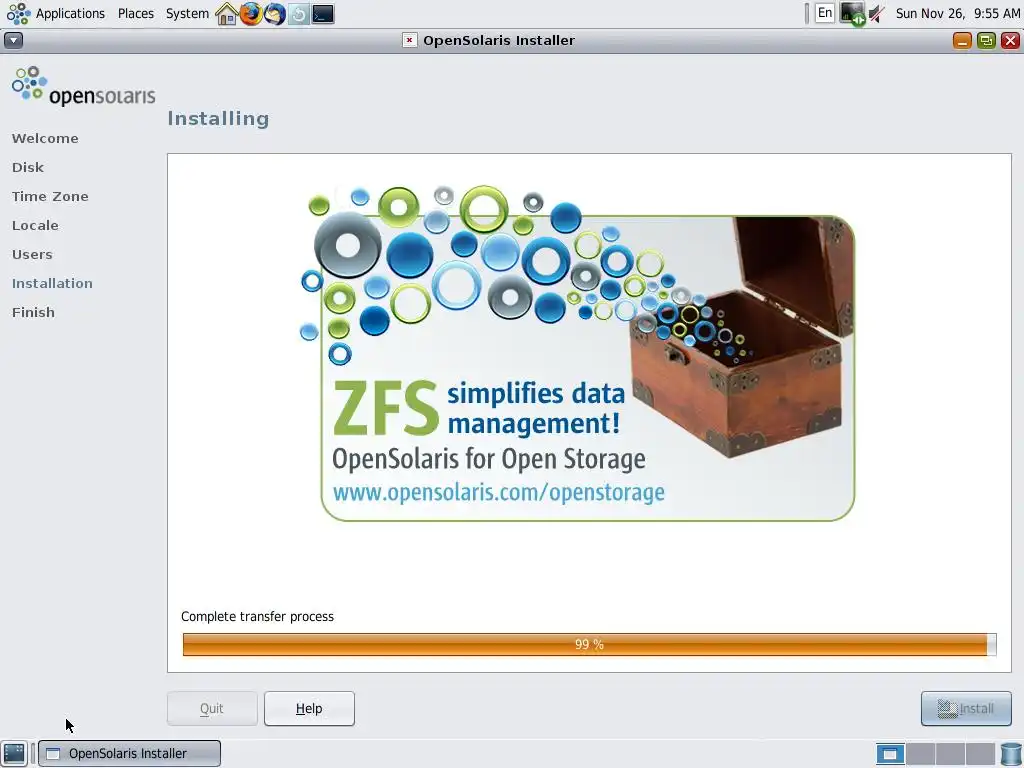Open the home folder launcher icon
The height and width of the screenshot is (768, 1024).
coord(227,14)
